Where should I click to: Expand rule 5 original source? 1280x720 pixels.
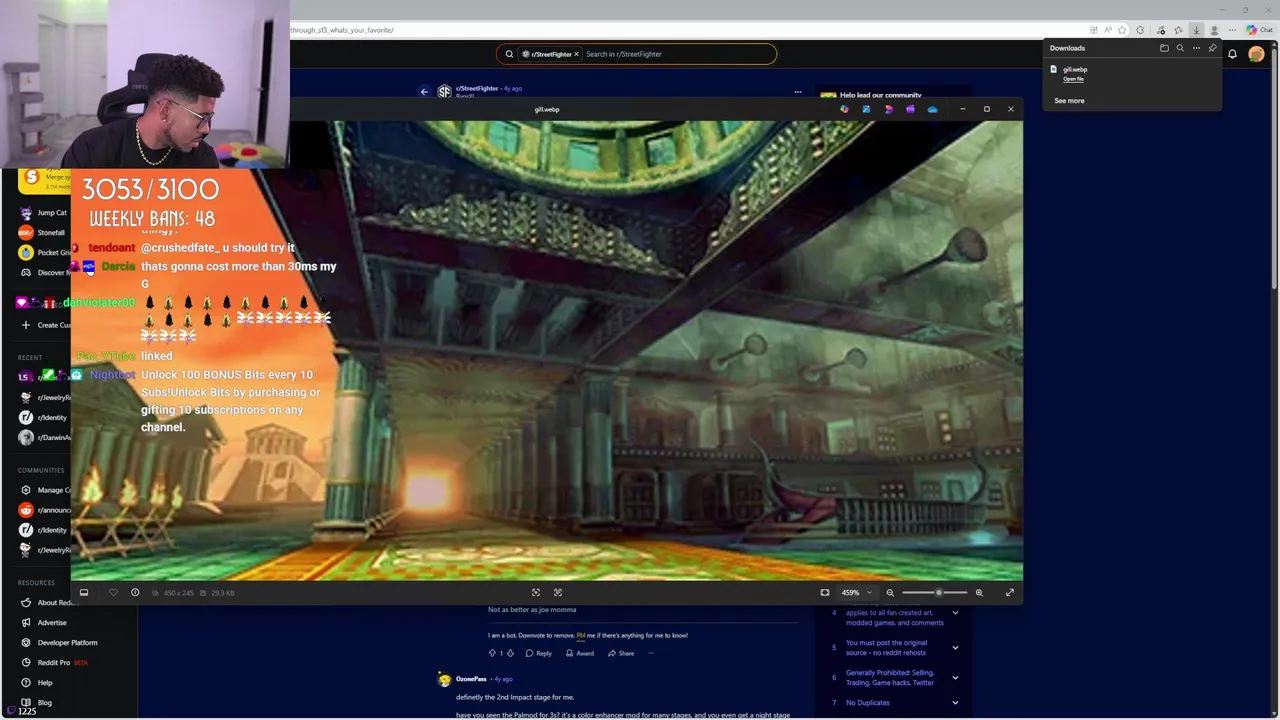click(955, 647)
